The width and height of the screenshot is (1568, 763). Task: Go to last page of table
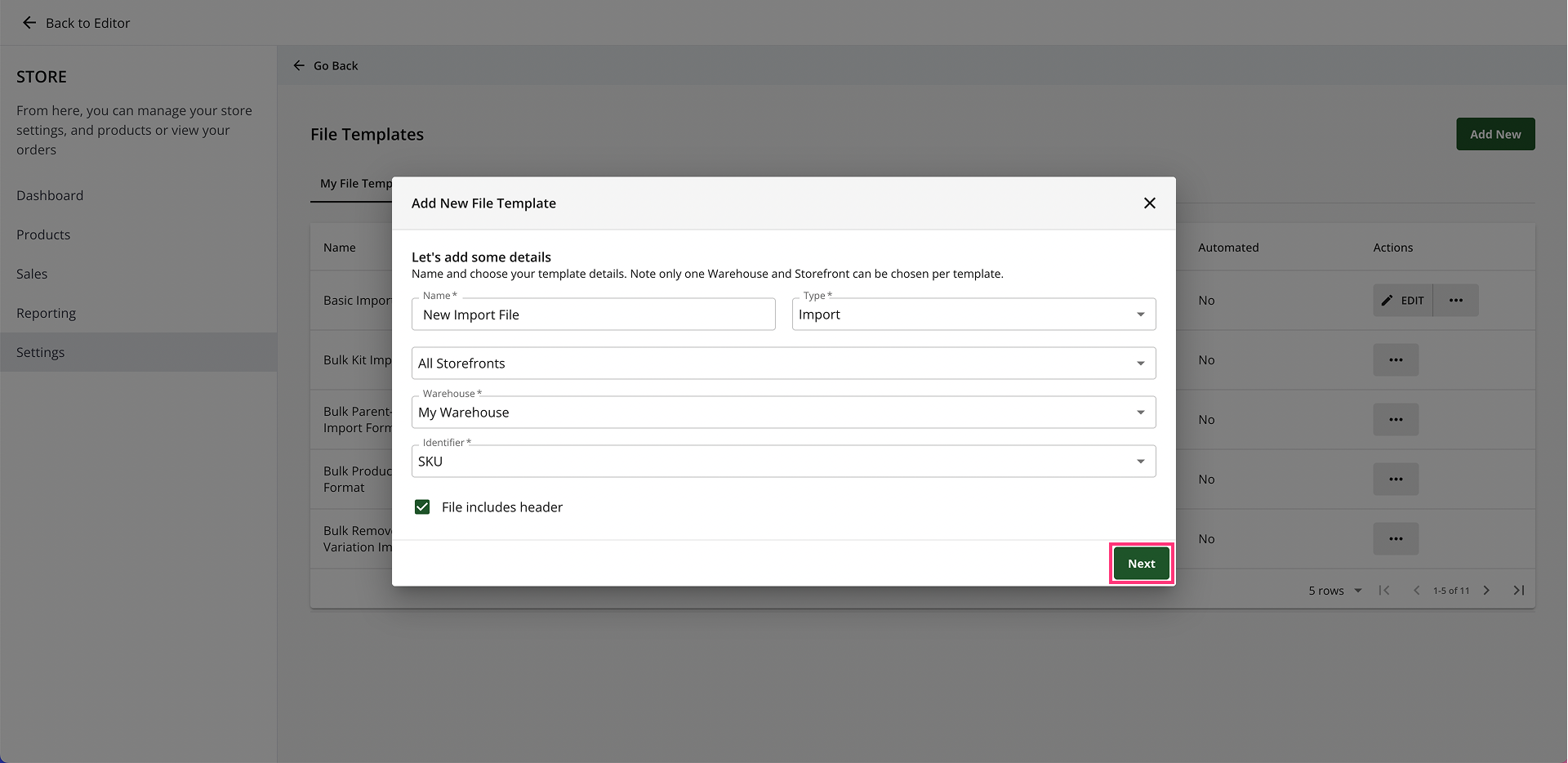[x=1519, y=590]
